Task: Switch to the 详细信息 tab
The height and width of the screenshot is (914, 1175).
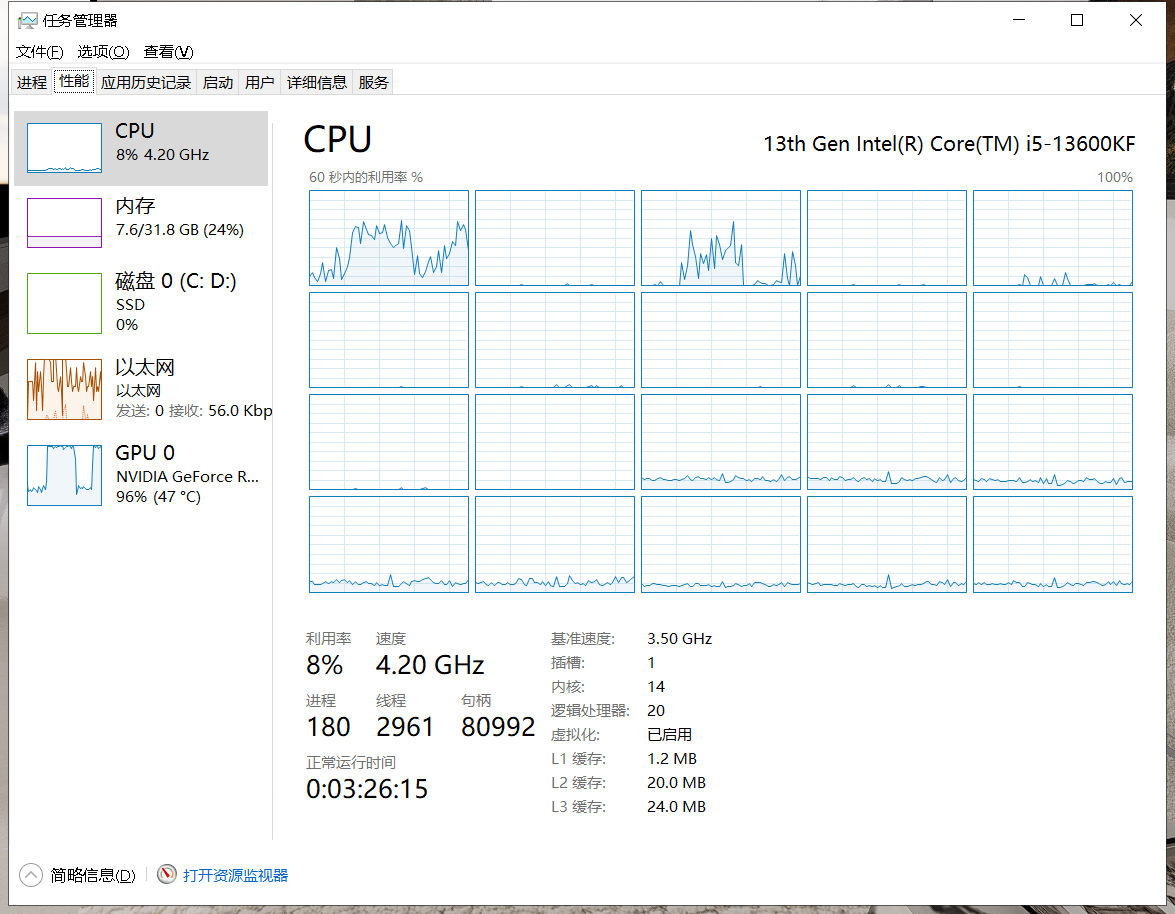Action: pyautogui.click(x=317, y=82)
